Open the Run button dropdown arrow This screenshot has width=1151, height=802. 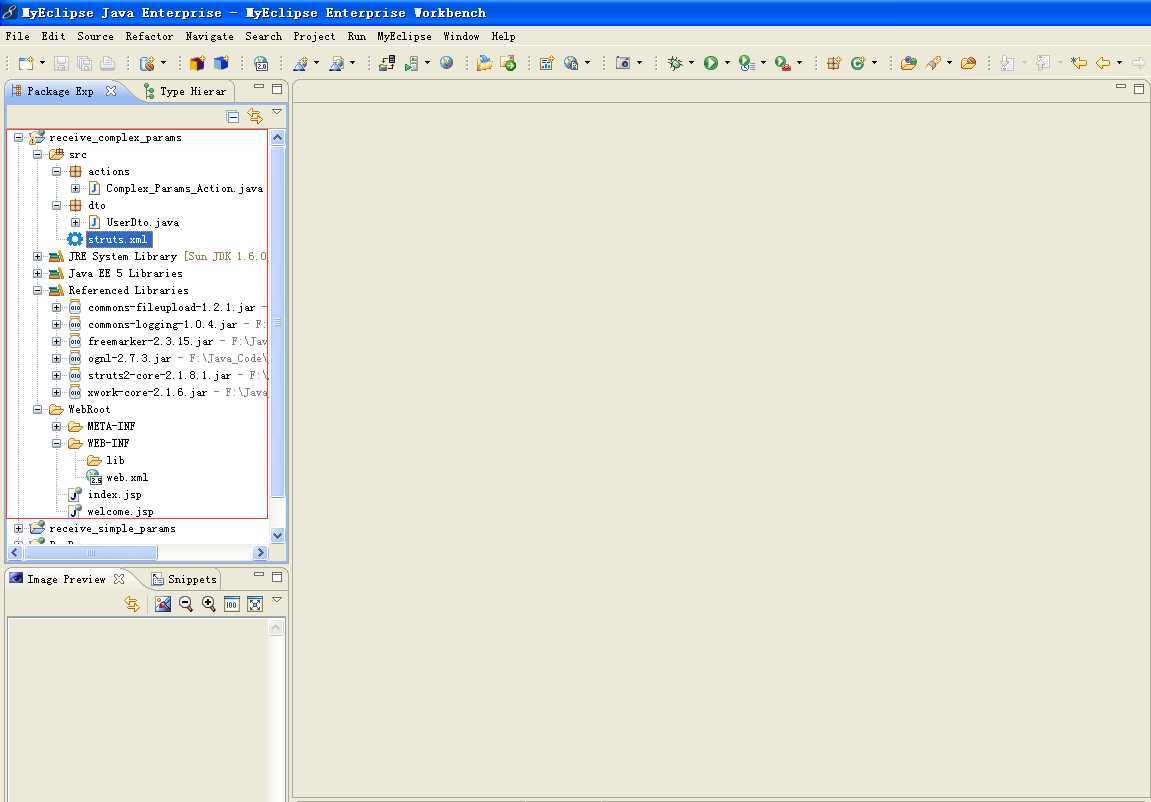(x=727, y=63)
